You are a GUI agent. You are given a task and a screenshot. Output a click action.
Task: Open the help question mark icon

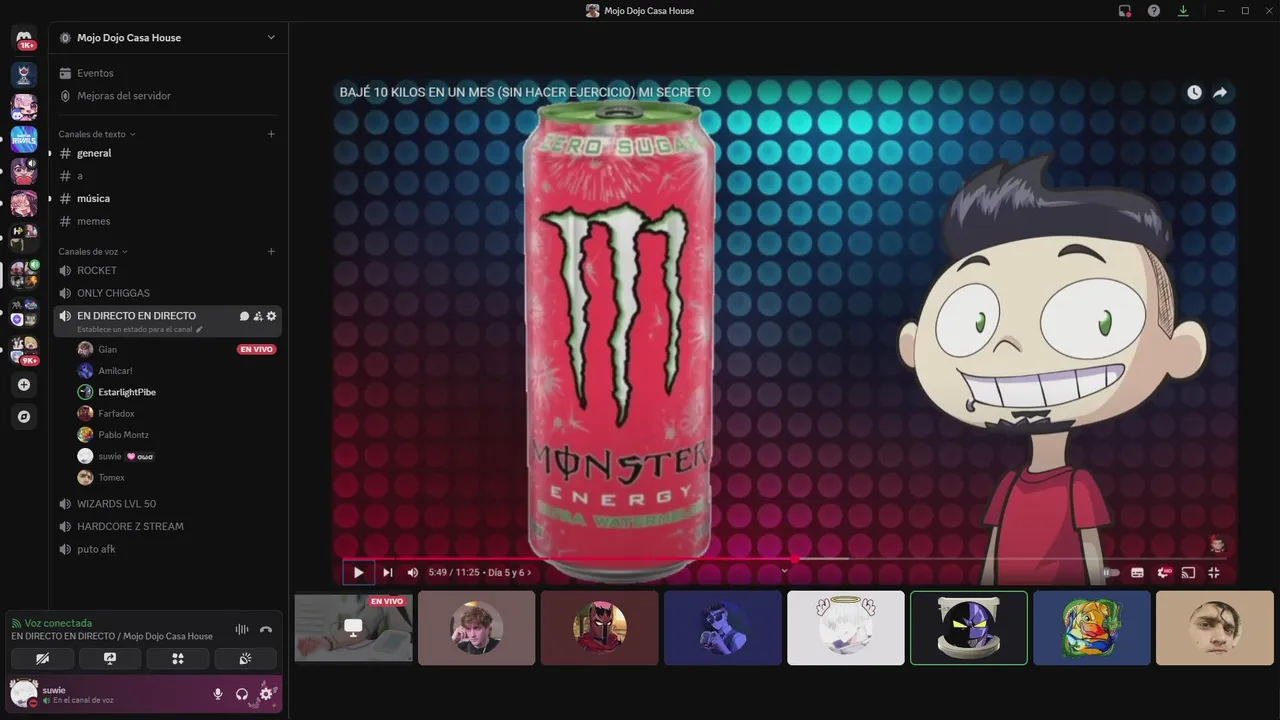tap(1154, 10)
